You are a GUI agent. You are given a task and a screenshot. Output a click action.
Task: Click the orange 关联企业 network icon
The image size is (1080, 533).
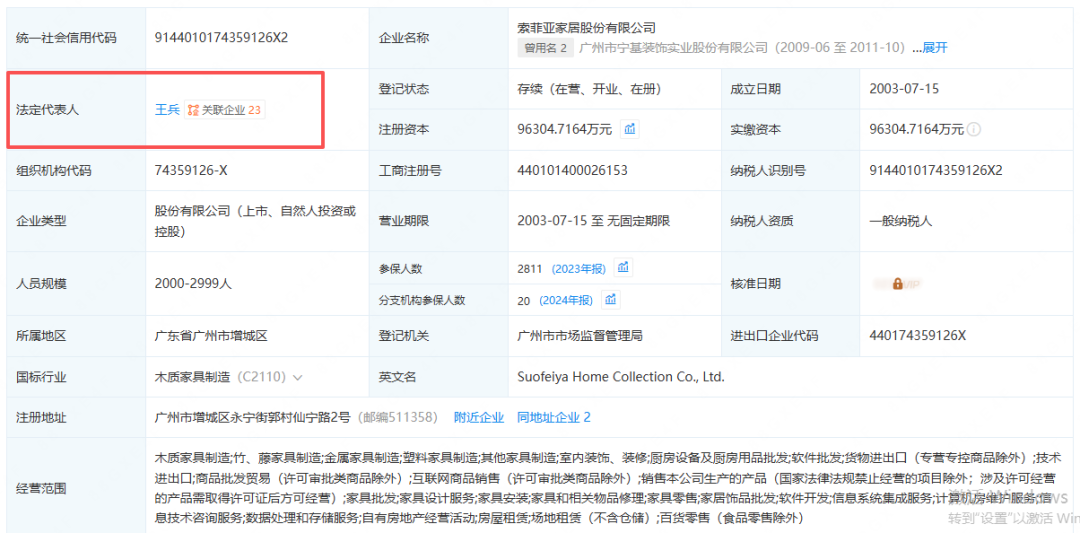click(x=193, y=110)
